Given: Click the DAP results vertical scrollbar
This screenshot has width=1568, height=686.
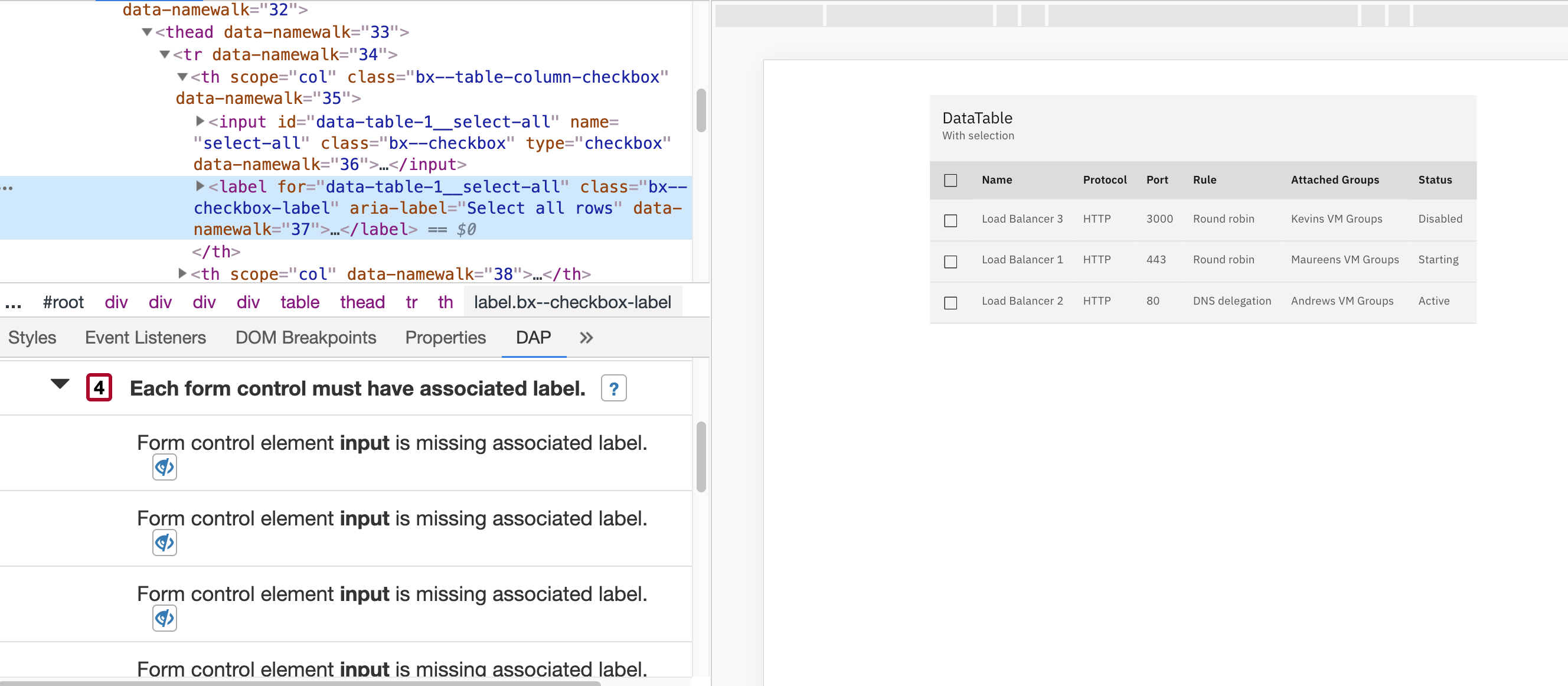Looking at the screenshot, I should tap(701, 456).
